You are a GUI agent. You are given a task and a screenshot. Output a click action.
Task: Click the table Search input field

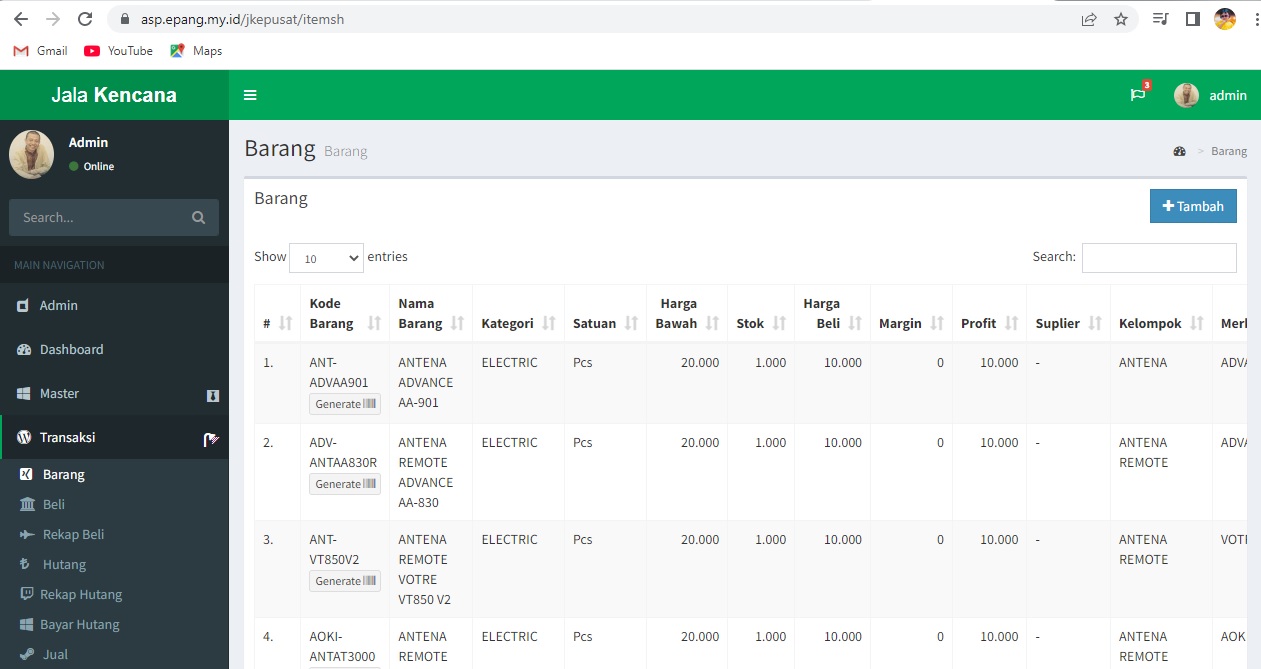pyautogui.click(x=1159, y=258)
